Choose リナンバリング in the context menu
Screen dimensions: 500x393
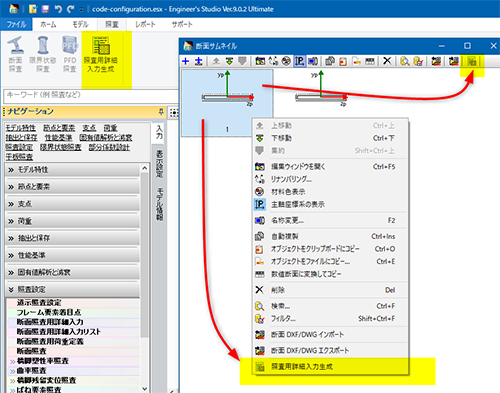(330, 179)
